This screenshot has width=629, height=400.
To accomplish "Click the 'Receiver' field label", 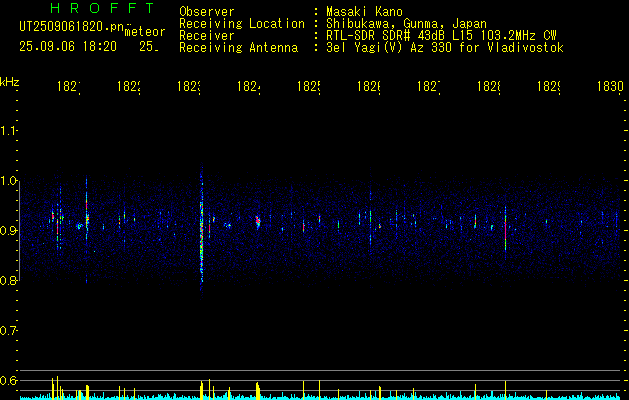I will 207,36.
